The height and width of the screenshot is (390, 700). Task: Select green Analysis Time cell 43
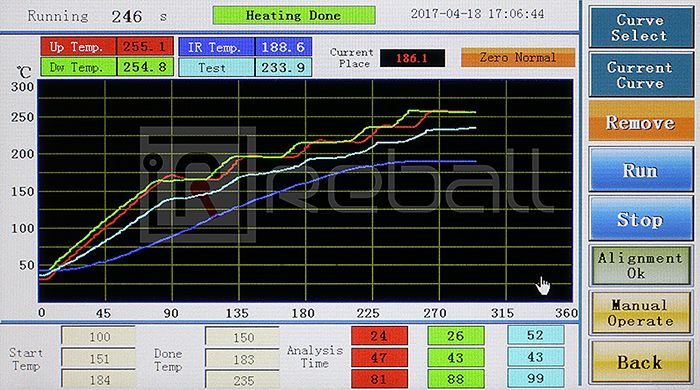coord(455,357)
